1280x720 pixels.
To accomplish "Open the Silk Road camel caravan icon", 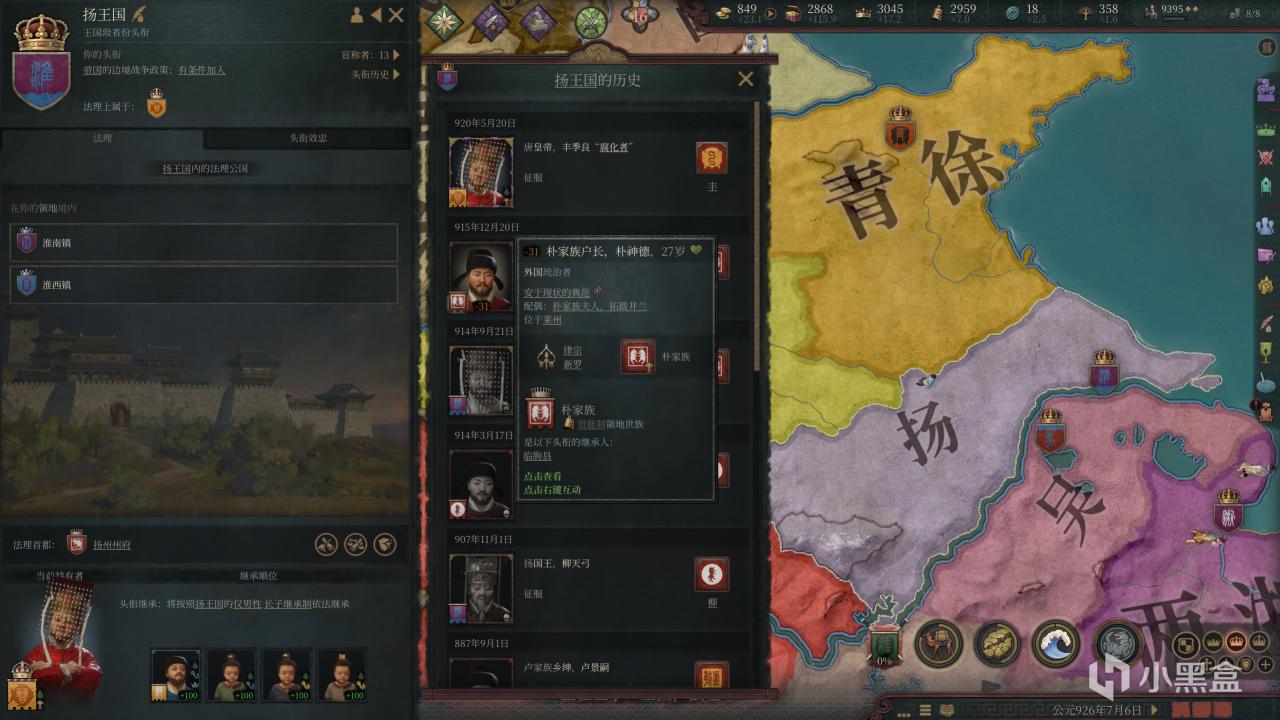I will coord(938,643).
